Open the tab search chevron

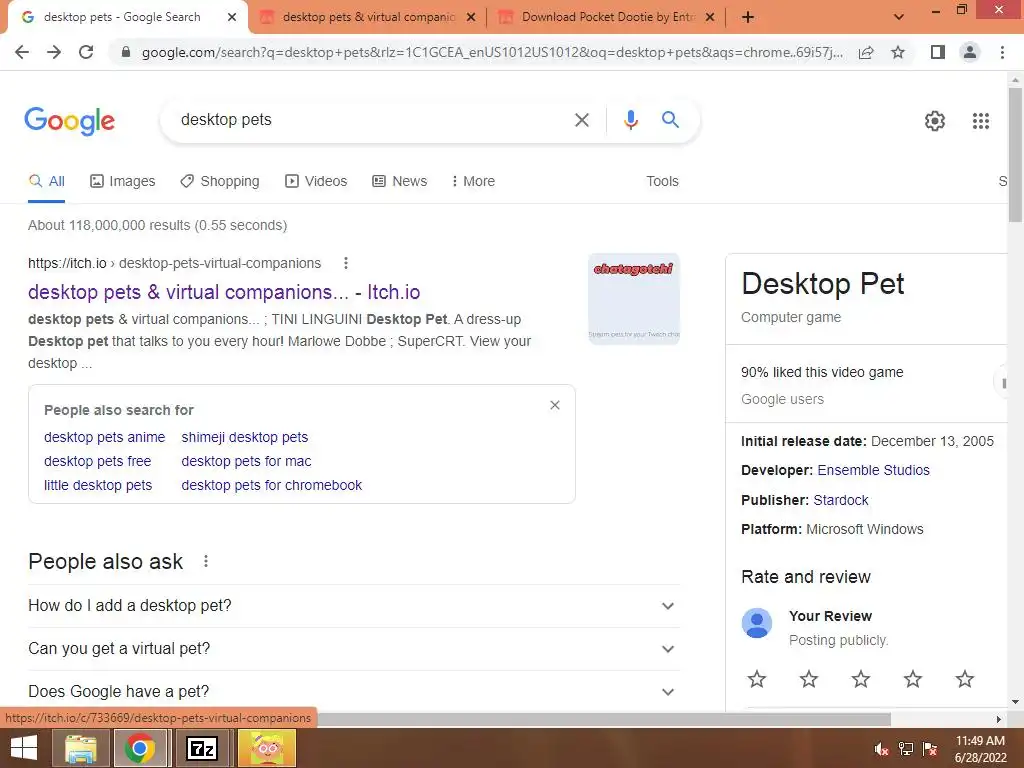pos(899,17)
